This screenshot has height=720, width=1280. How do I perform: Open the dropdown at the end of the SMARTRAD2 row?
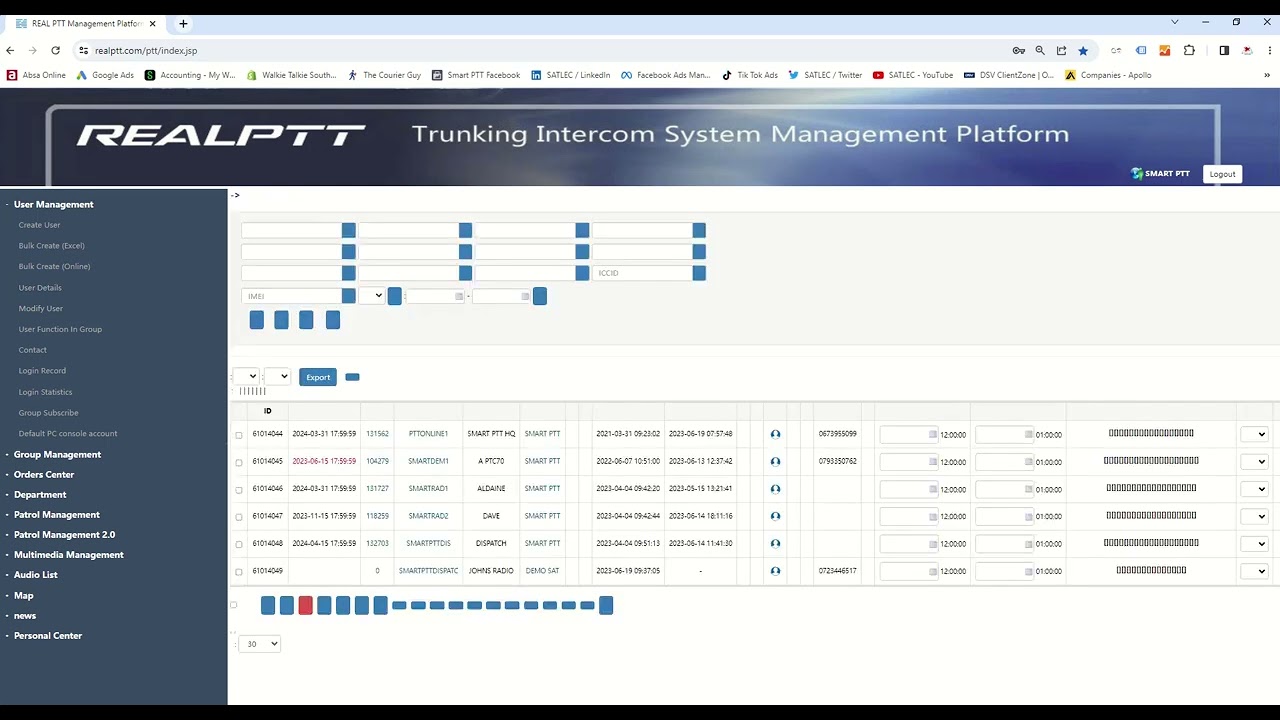coord(1254,516)
